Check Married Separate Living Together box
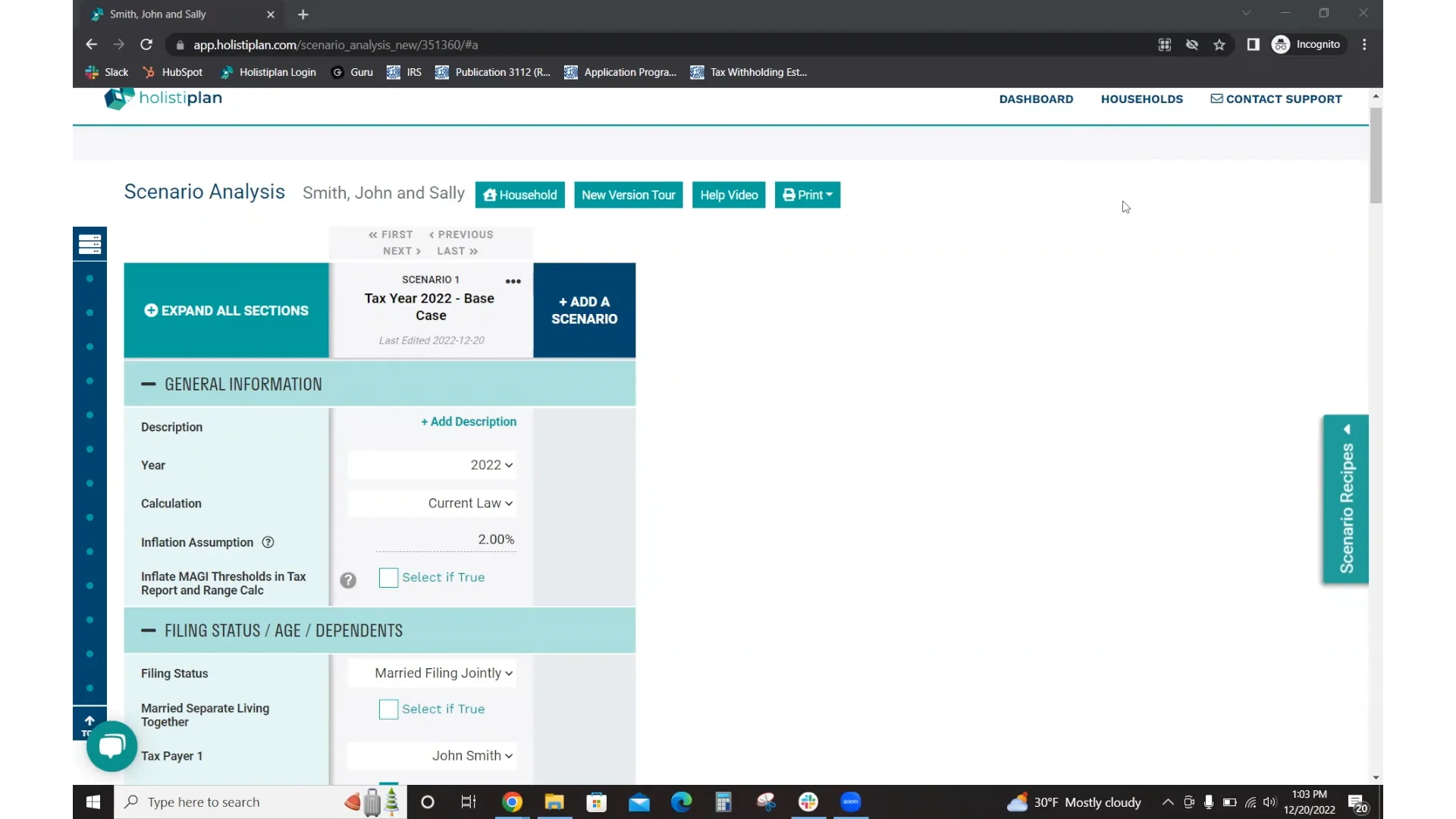Viewport: 1456px width, 819px height. coord(388,709)
